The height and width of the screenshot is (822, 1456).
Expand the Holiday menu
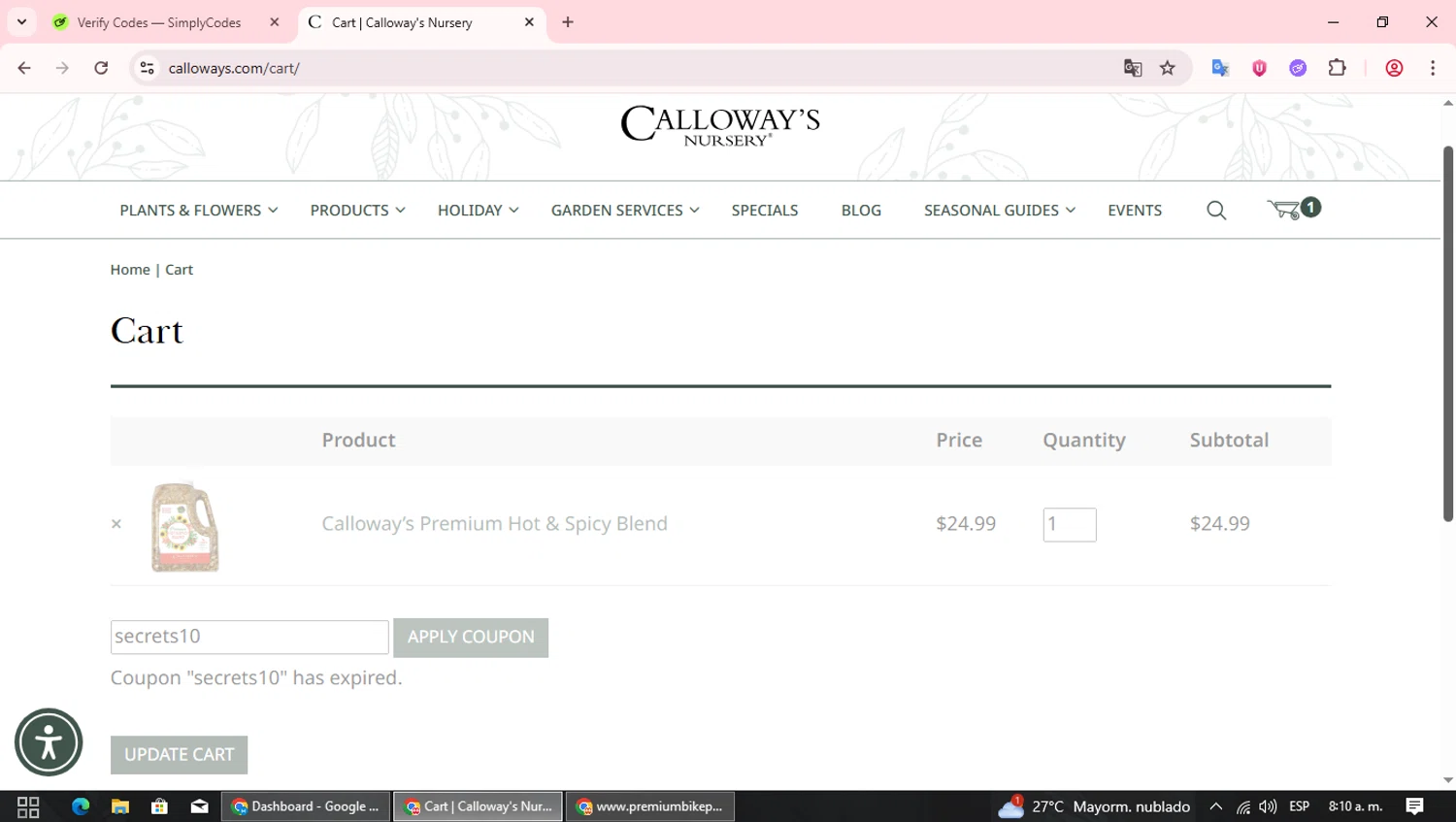tap(479, 211)
